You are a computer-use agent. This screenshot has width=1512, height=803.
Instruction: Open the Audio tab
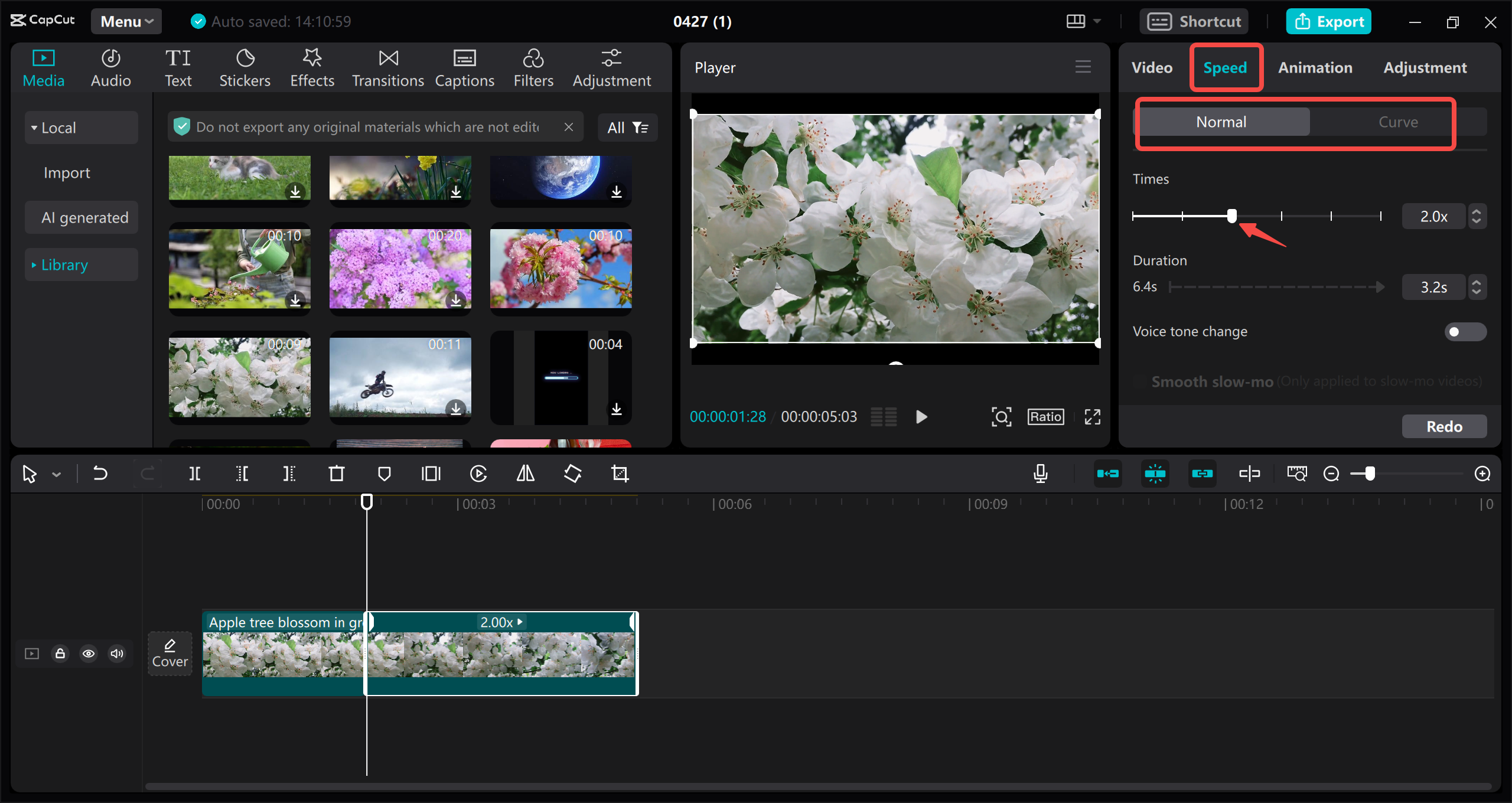tap(111, 68)
